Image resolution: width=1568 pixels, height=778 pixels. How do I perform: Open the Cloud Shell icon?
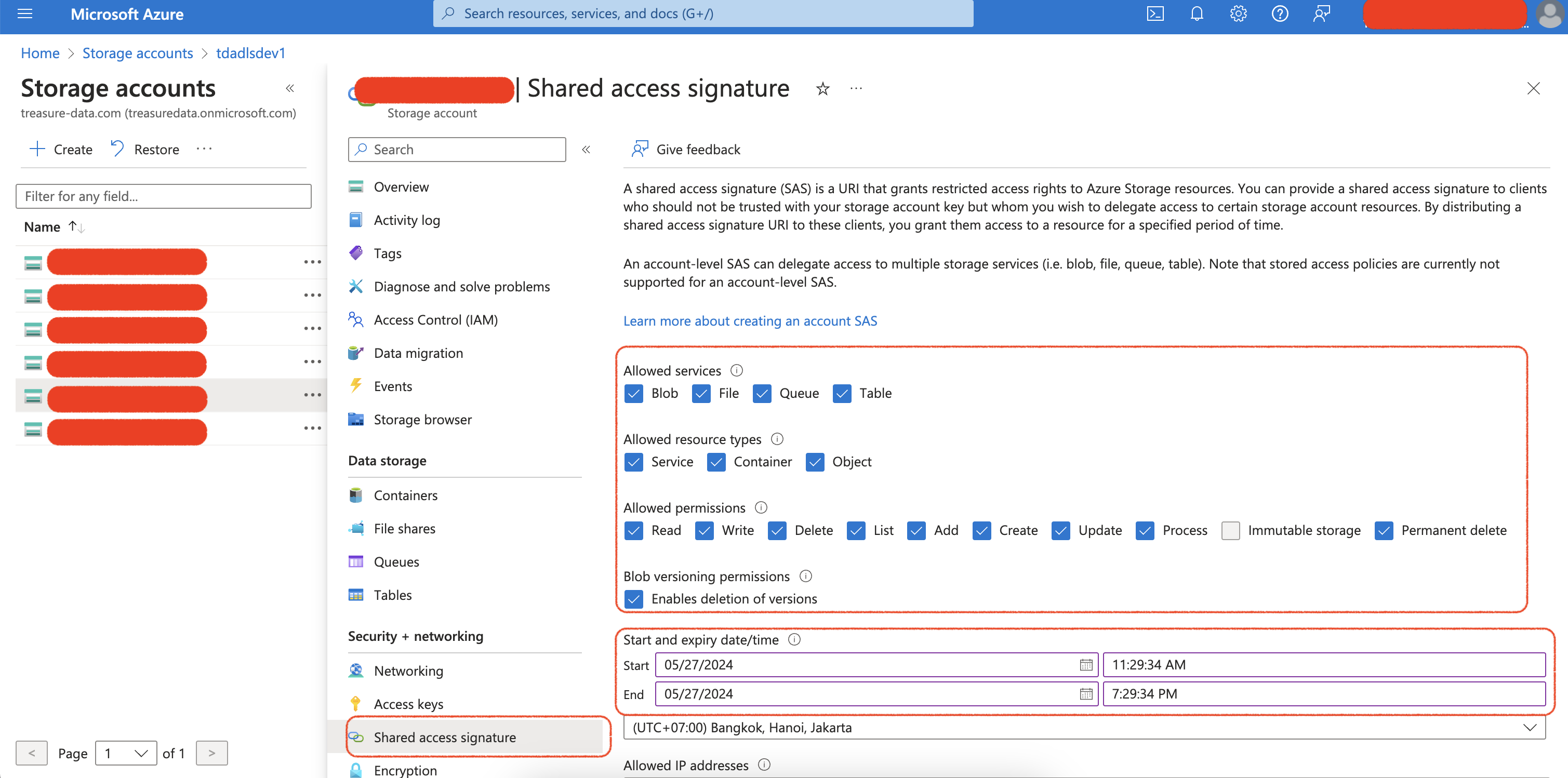click(1154, 14)
